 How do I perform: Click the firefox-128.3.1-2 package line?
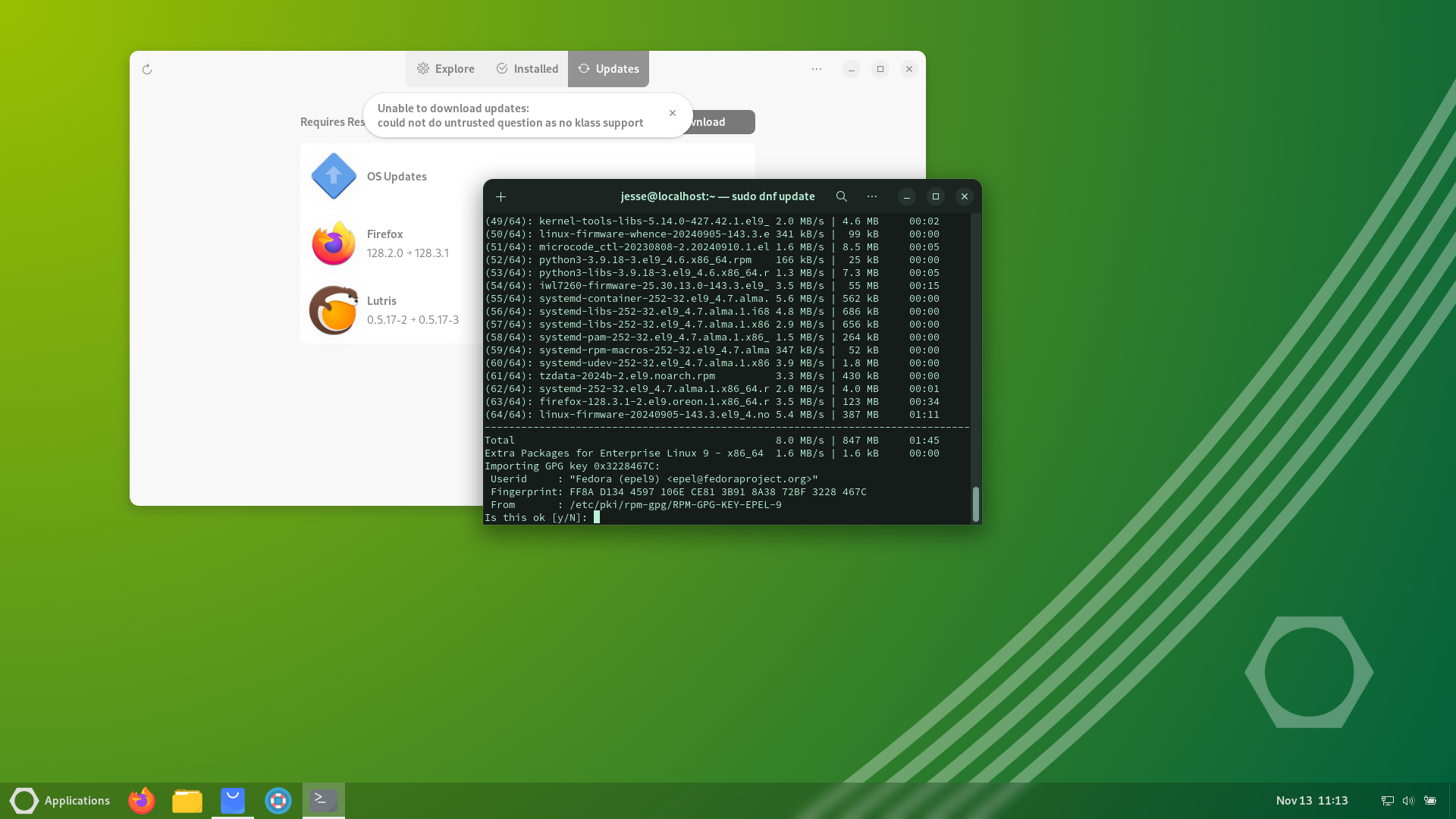[x=712, y=402]
